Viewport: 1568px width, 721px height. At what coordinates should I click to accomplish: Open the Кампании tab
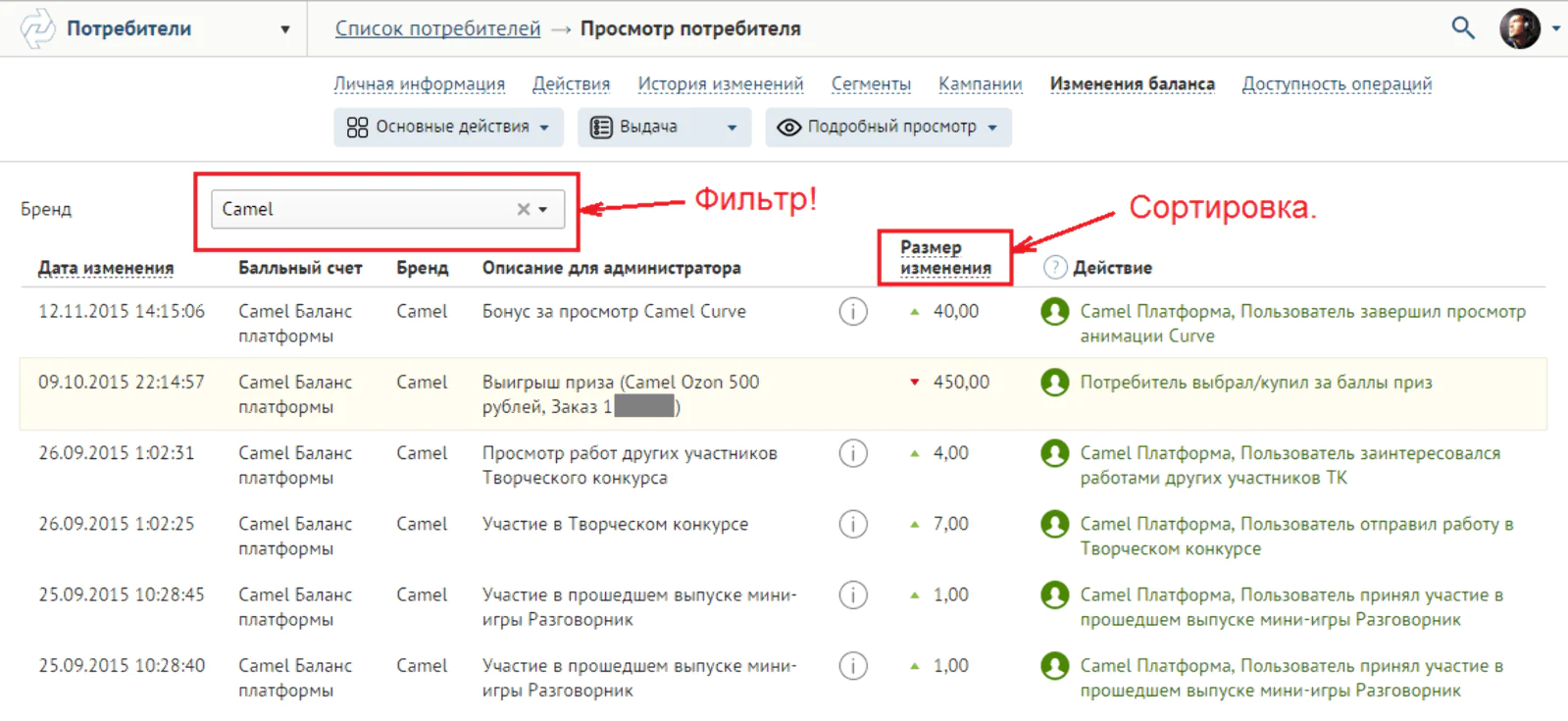point(980,84)
